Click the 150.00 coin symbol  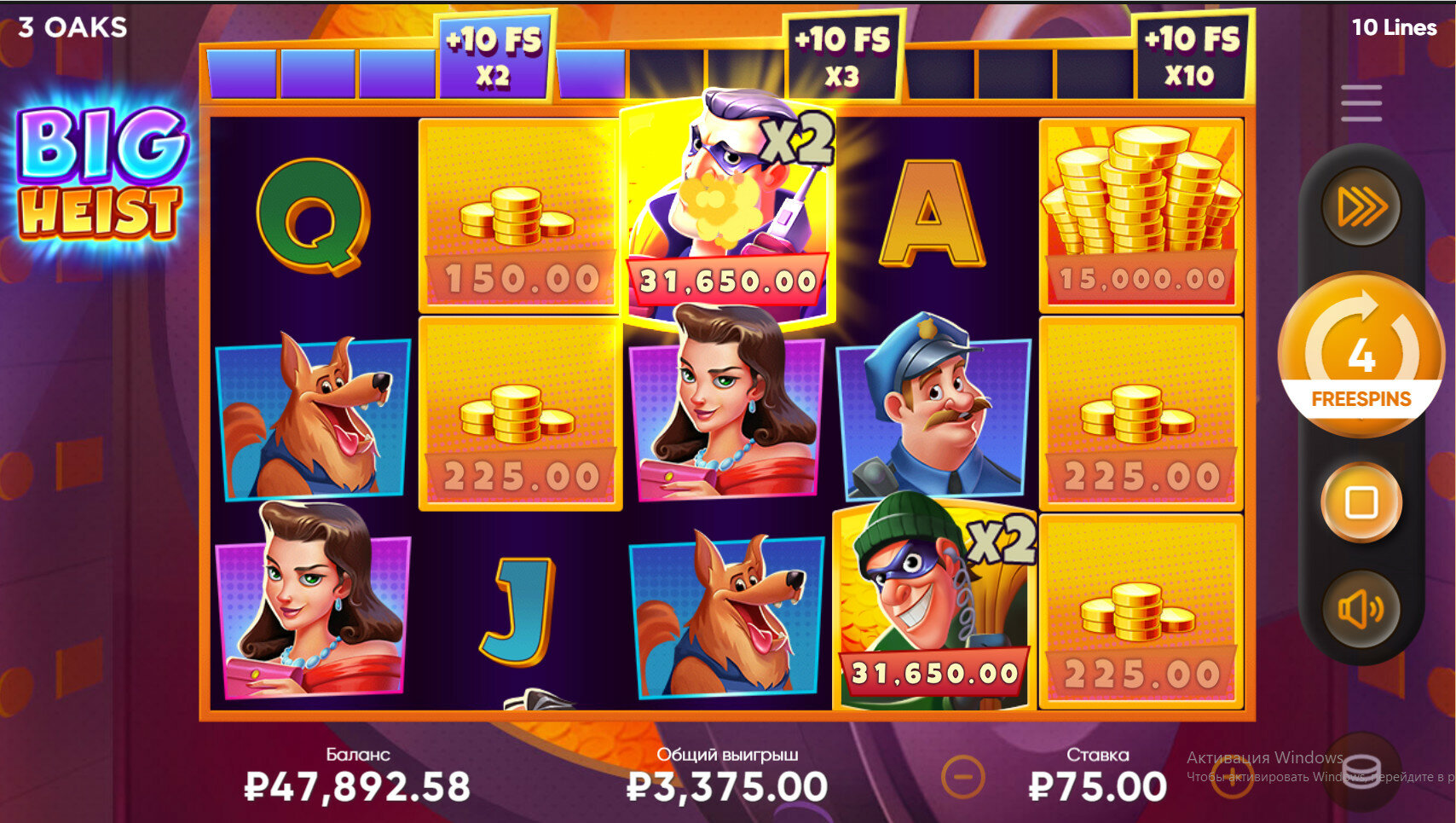[520, 215]
